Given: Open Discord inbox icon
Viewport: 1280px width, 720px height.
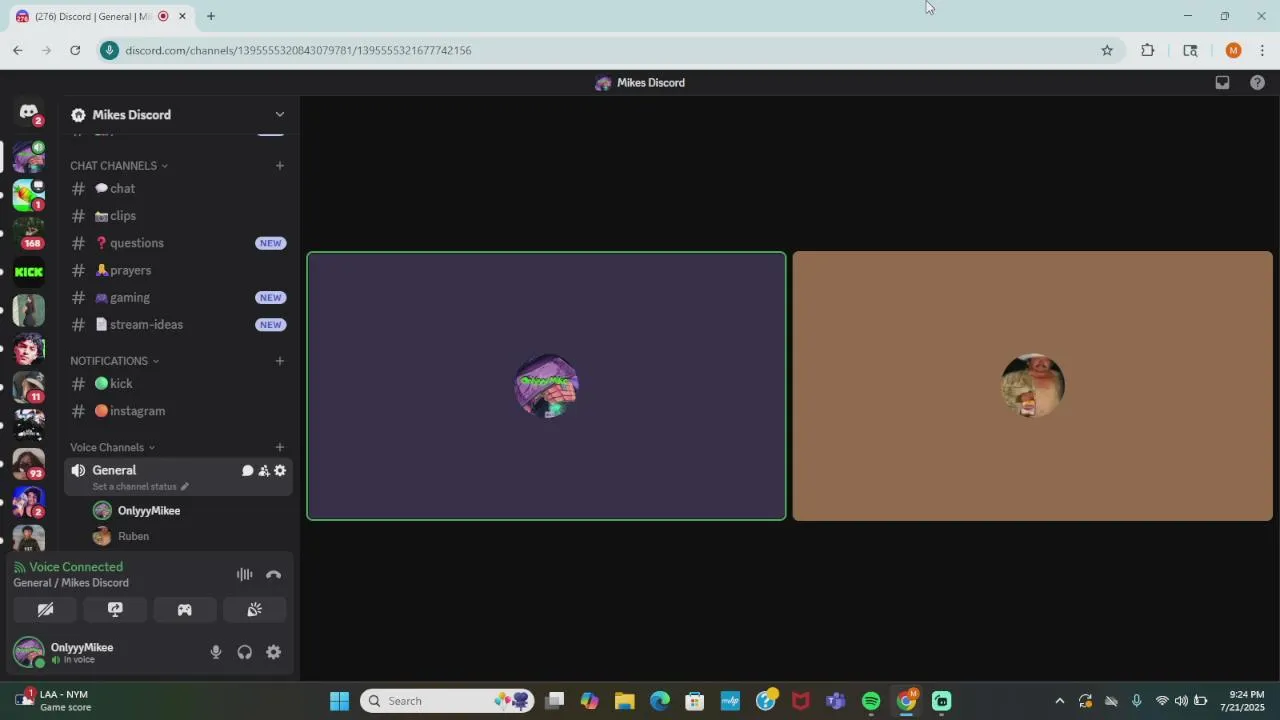Looking at the screenshot, I should point(1222,83).
